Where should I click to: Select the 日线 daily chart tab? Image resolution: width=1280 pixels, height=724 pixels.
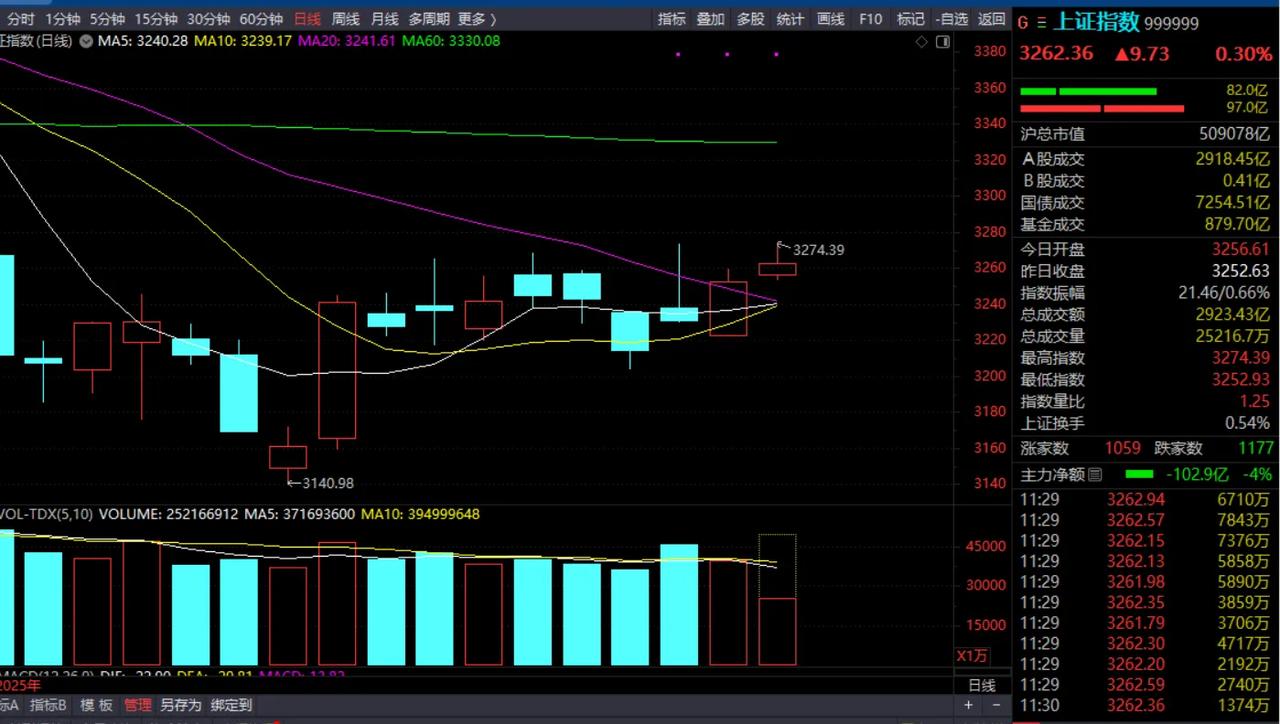coord(308,19)
